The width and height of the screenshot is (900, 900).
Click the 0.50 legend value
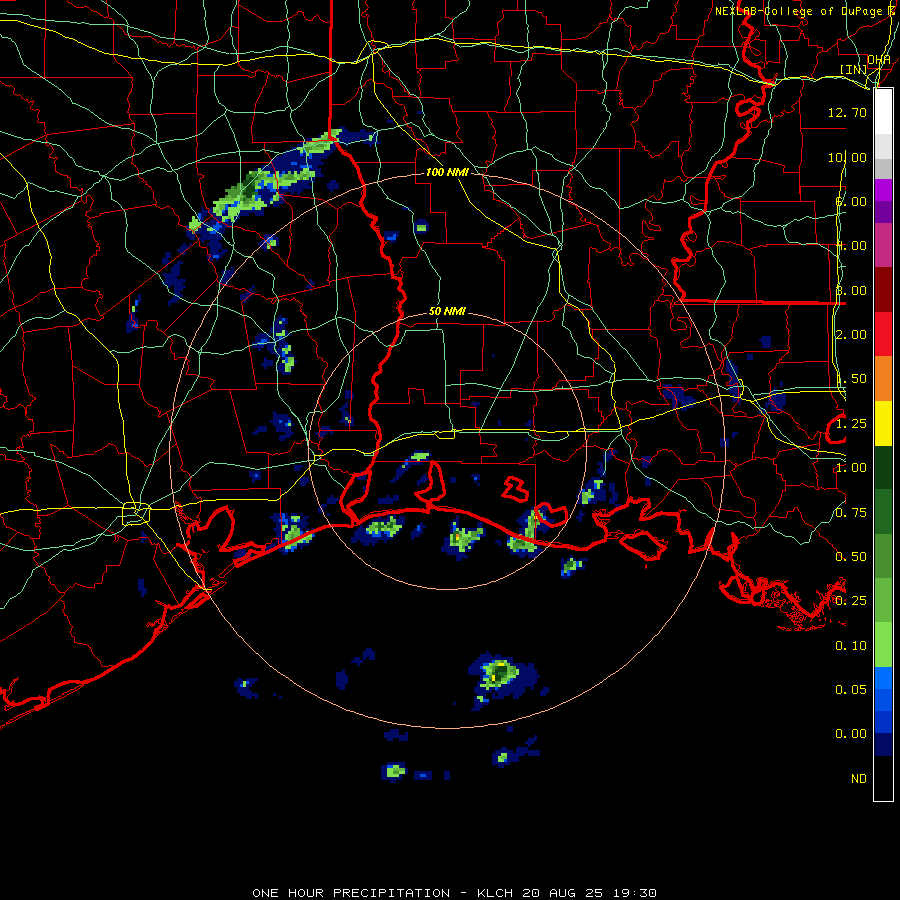point(851,557)
